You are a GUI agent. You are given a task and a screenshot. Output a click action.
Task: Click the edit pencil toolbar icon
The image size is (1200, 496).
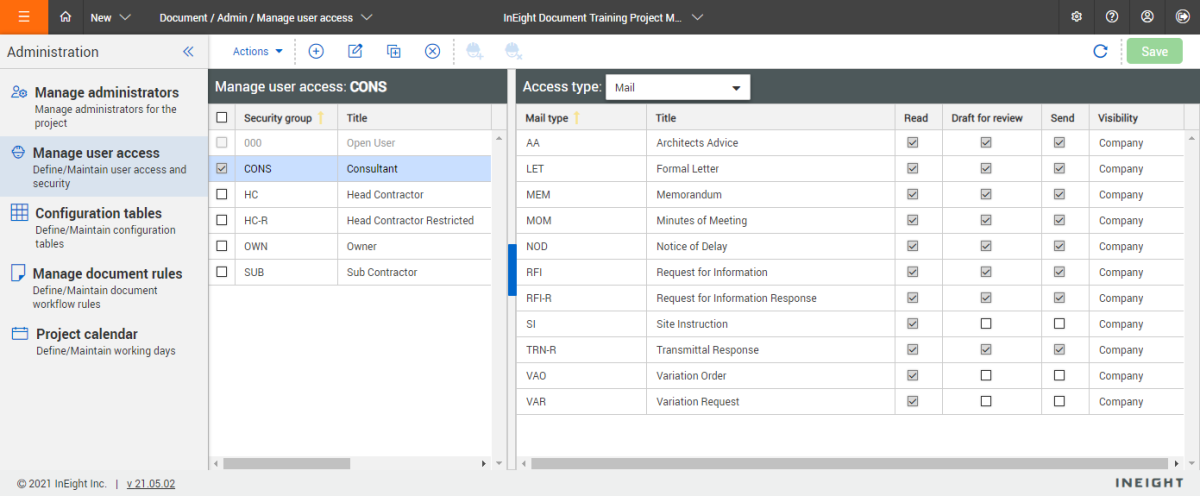[355, 51]
